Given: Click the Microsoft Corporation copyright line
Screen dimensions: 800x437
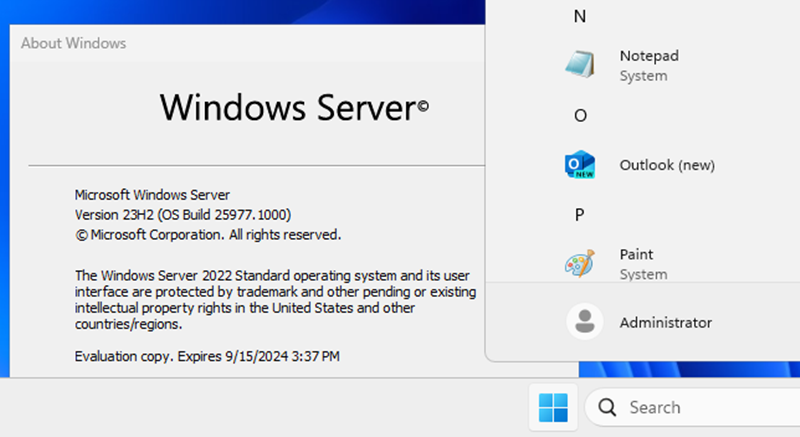Looking at the screenshot, I should point(208,235).
